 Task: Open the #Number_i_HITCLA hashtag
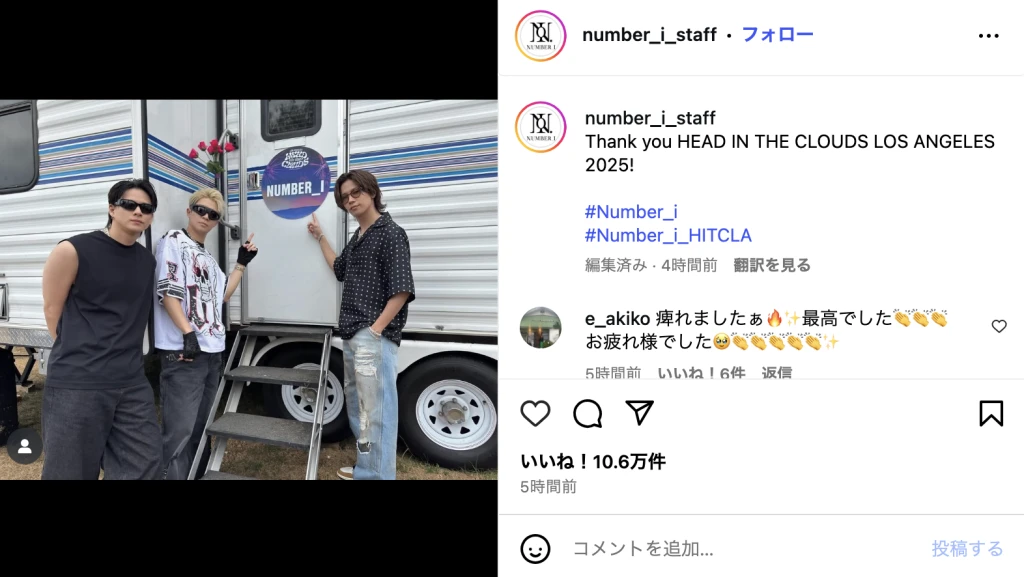[668, 236]
